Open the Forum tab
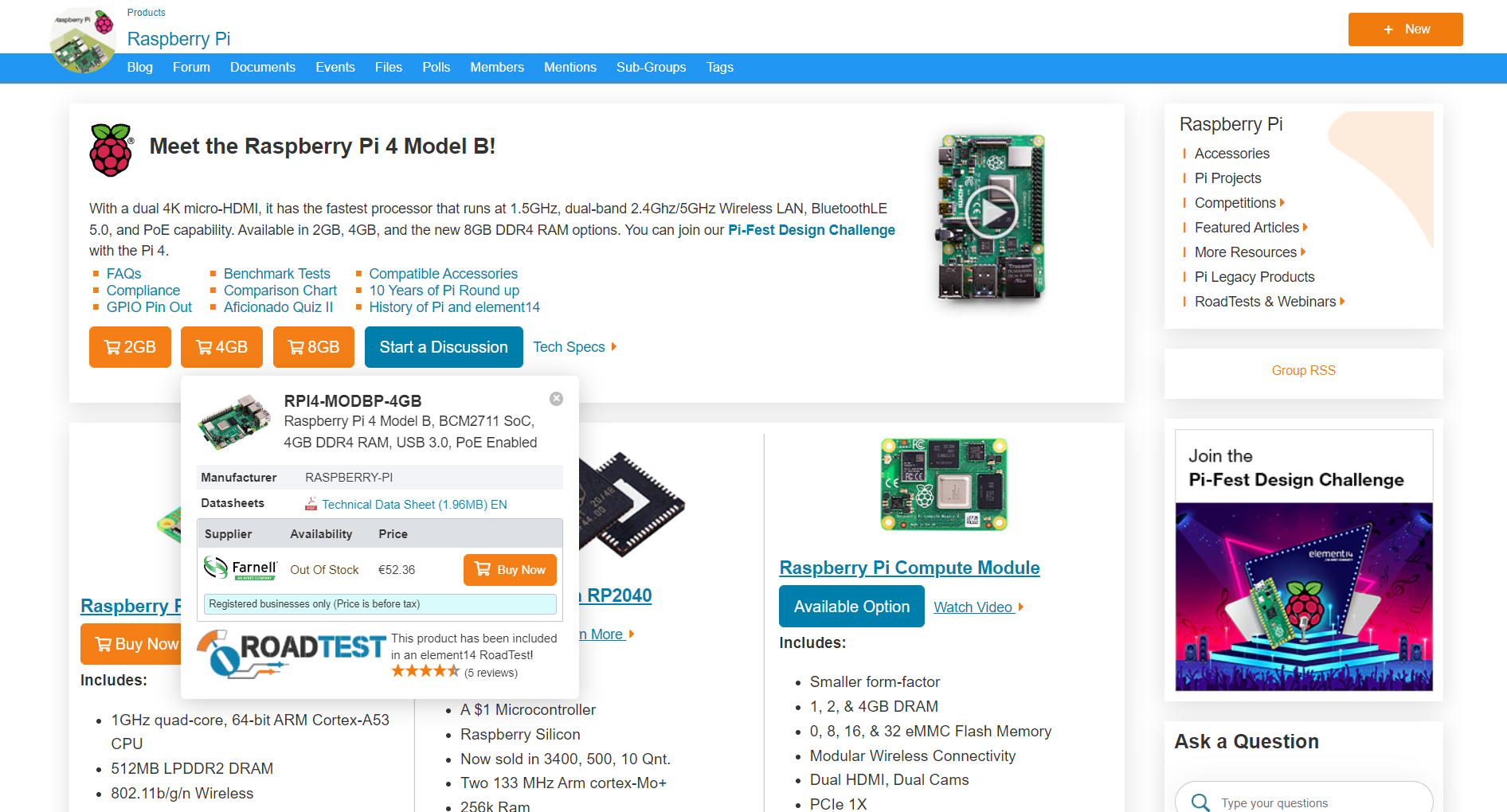This screenshot has height=812, width=1507. pyautogui.click(x=191, y=68)
